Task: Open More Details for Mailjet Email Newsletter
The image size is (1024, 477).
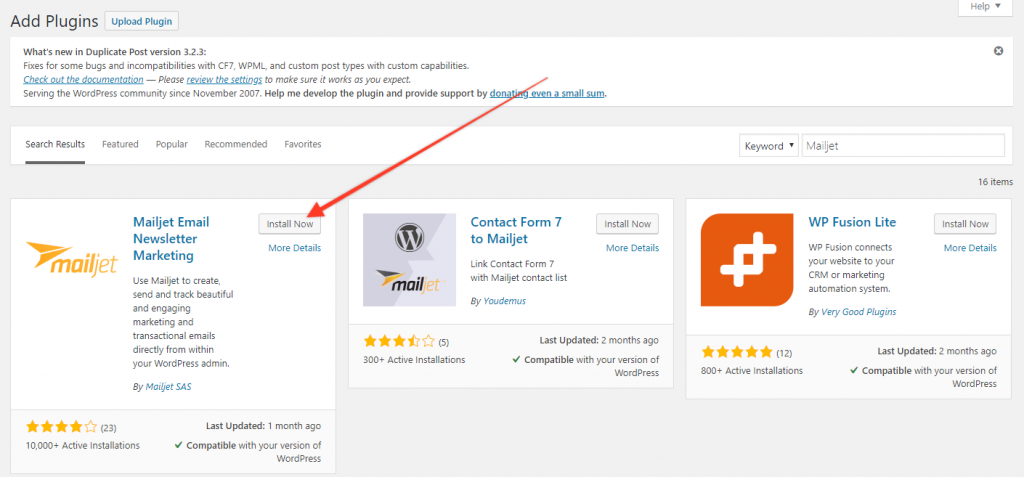Action: click(295, 248)
